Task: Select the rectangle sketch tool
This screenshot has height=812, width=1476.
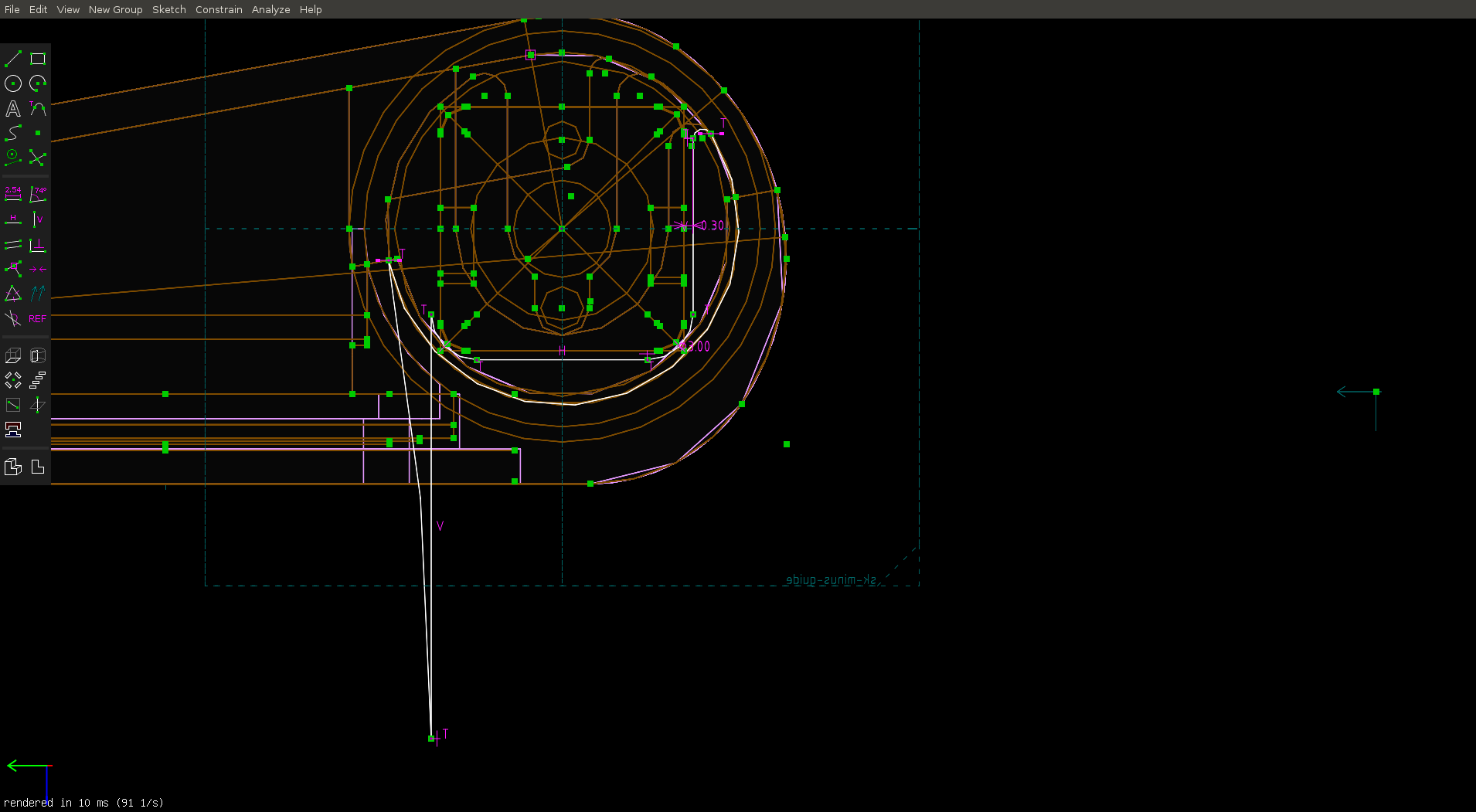Action: click(x=38, y=59)
